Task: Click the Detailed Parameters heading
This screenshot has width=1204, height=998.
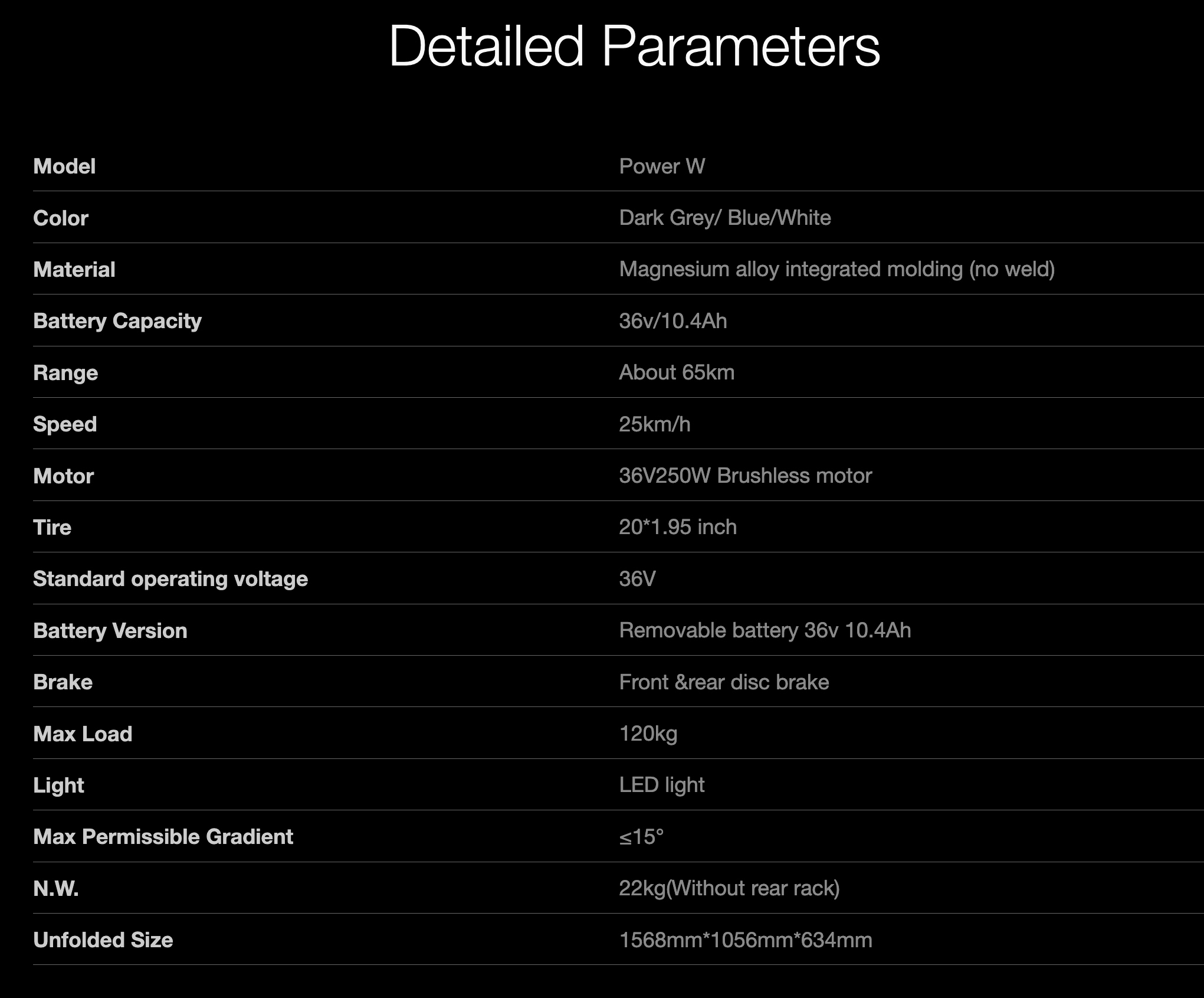Action: point(634,46)
